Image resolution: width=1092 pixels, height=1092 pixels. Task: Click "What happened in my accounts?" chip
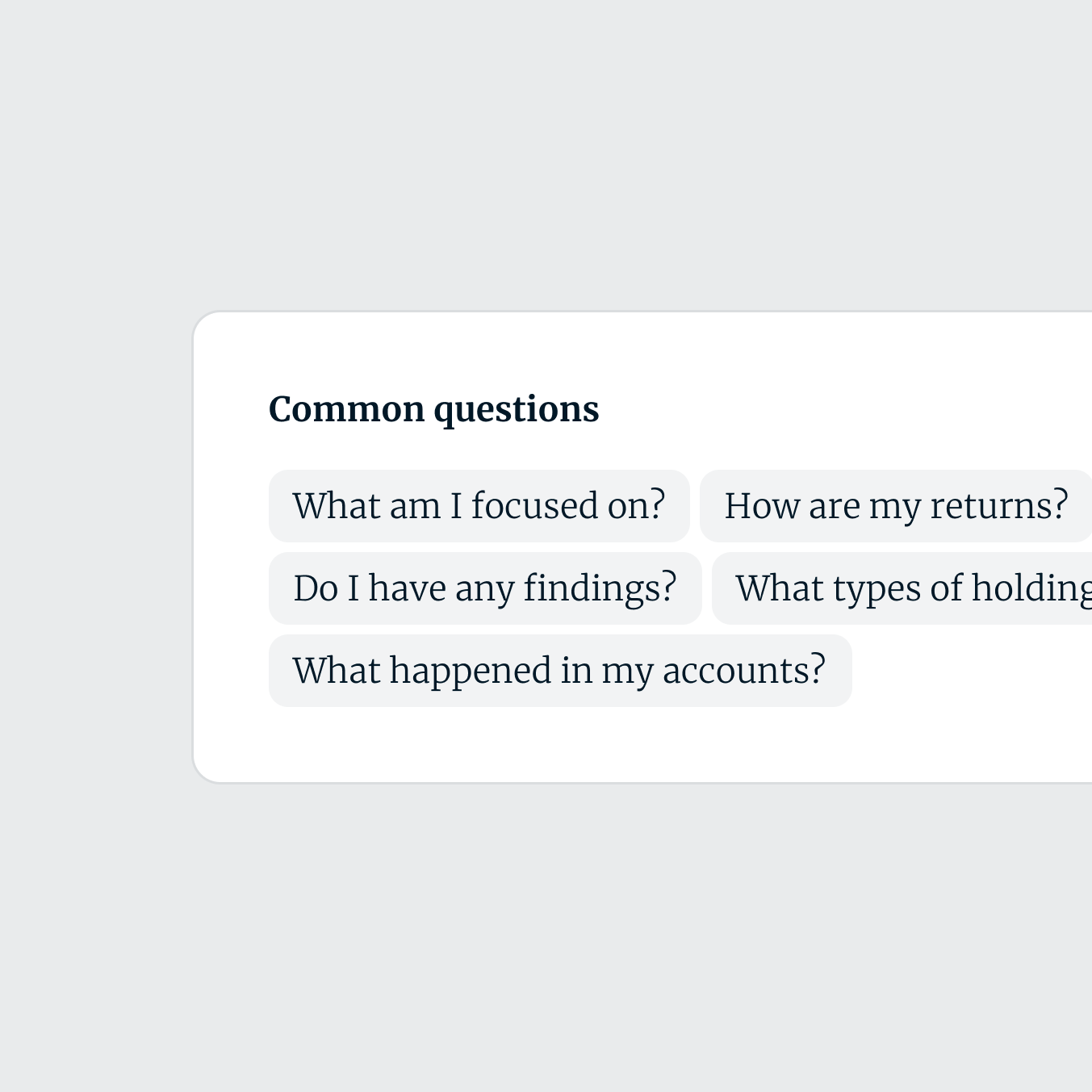click(559, 671)
